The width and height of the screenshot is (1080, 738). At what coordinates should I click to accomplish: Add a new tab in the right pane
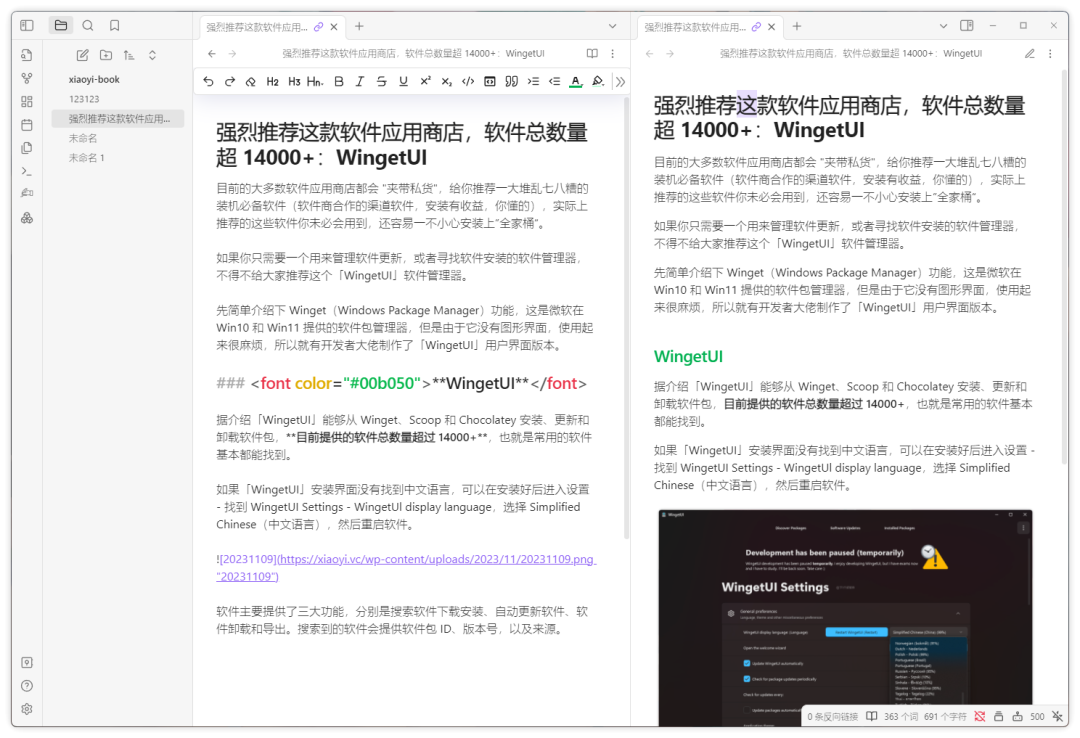[x=796, y=26]
